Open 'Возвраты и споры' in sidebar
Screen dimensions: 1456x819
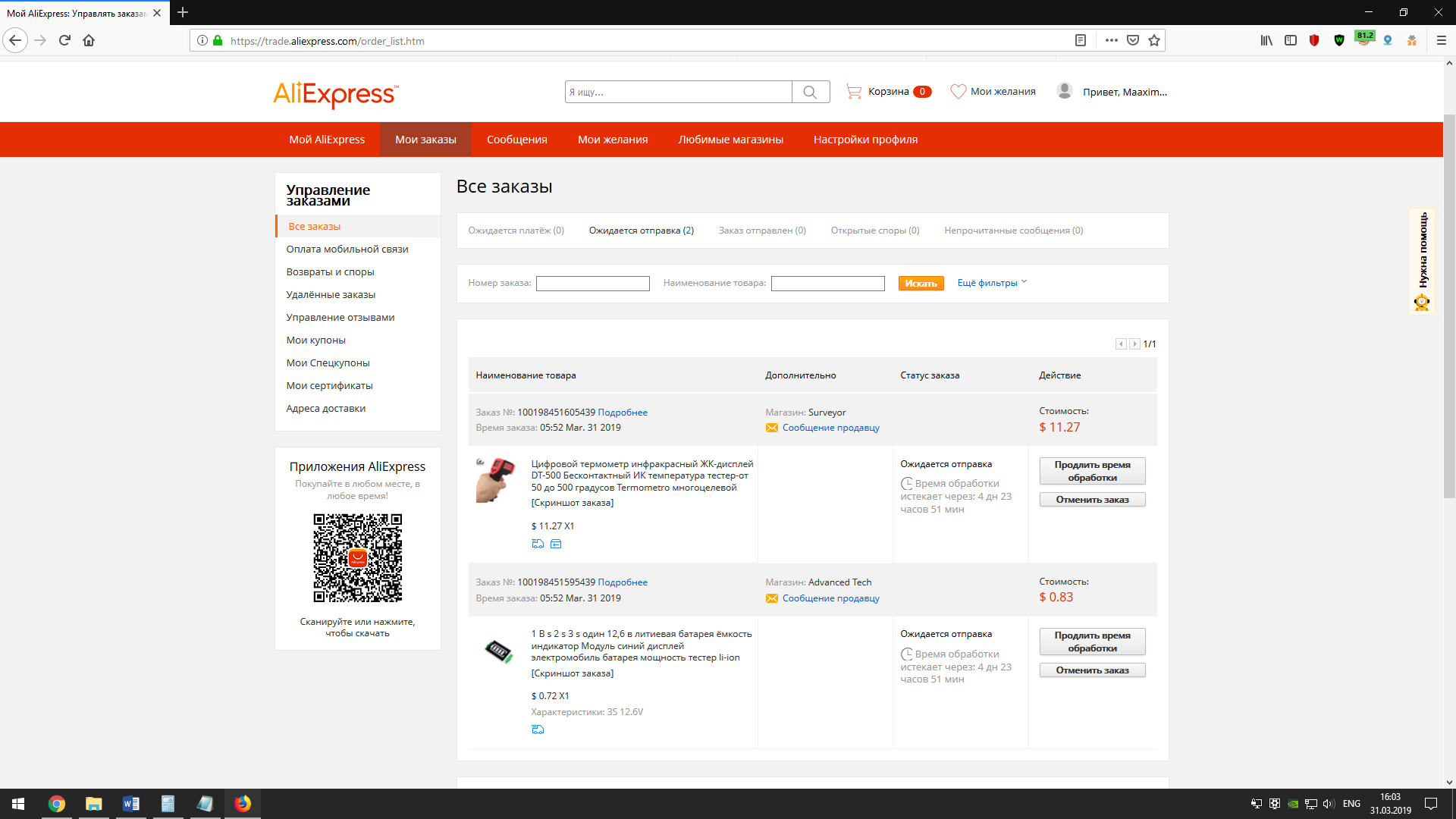330,271
